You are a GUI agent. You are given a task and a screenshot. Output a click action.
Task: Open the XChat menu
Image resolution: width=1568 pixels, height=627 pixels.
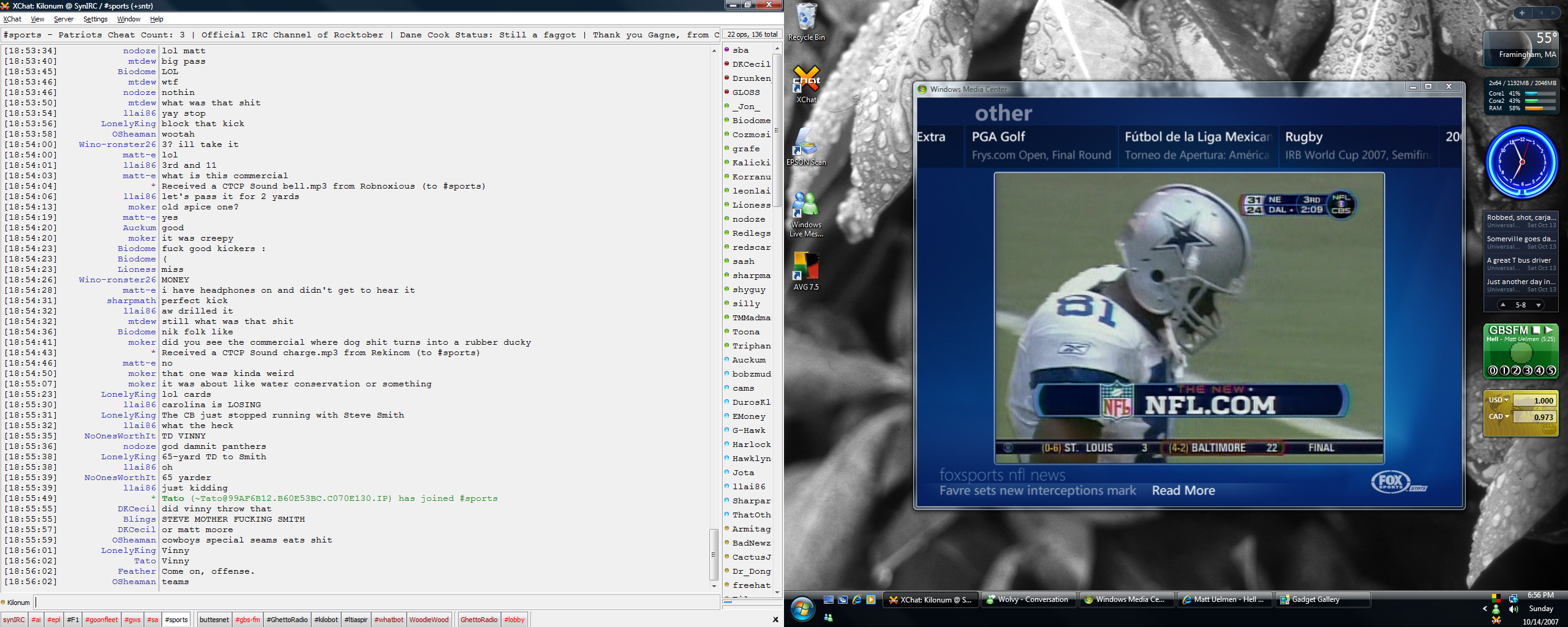point(12,19)
